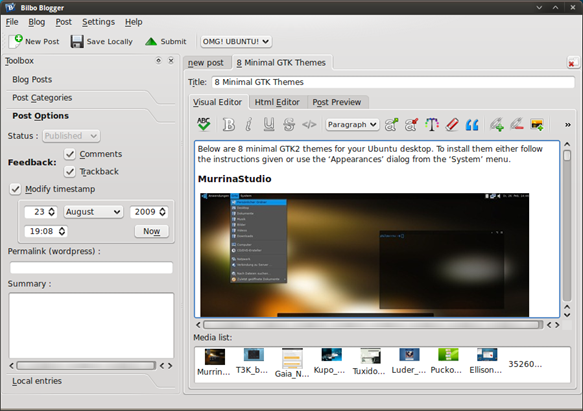Switch to the Html Editor tab
Viewport: 583px width, 411px height.
click(277, 102)
